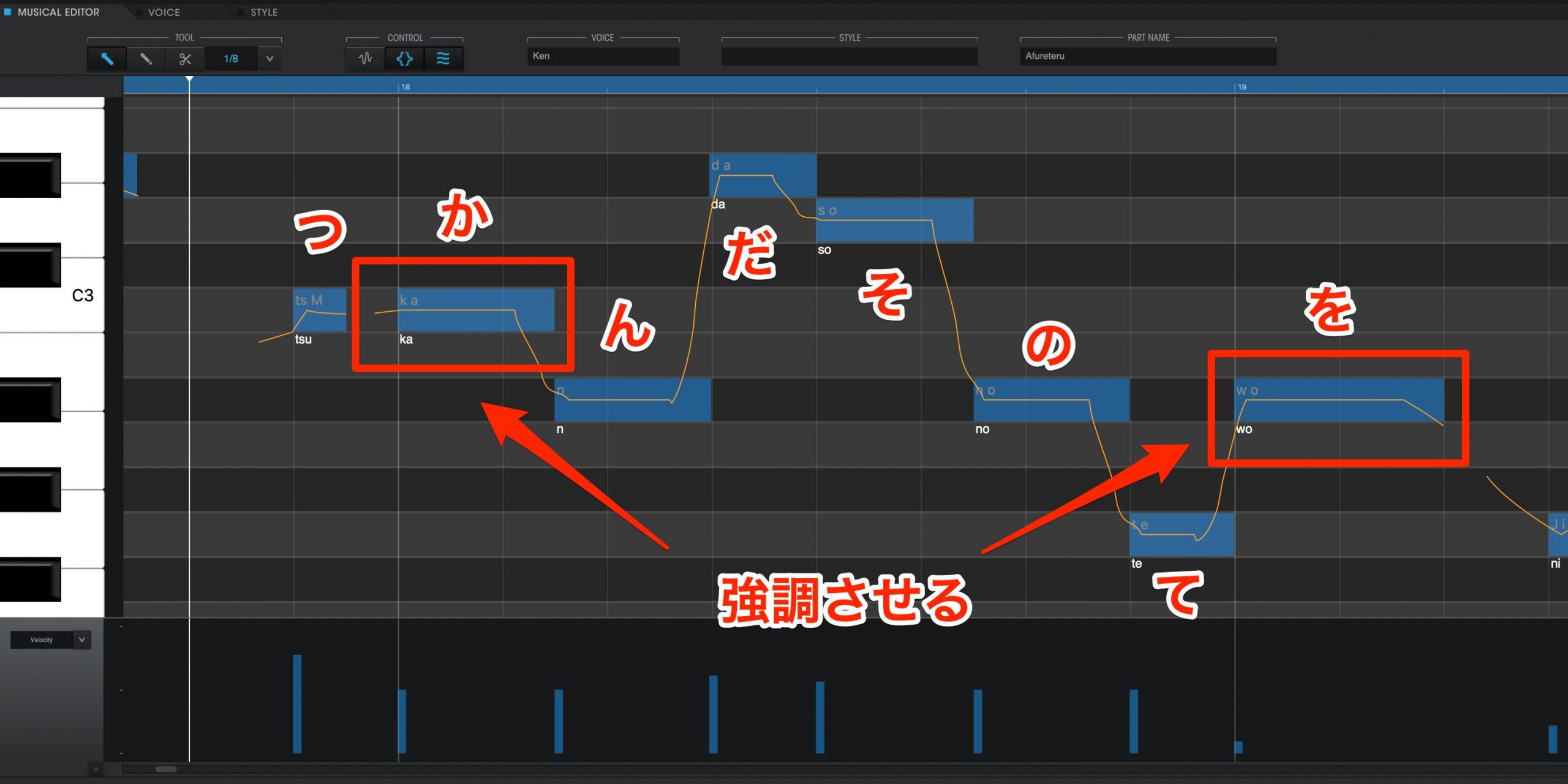Select the arrow pointer tool

coord(107,59)
